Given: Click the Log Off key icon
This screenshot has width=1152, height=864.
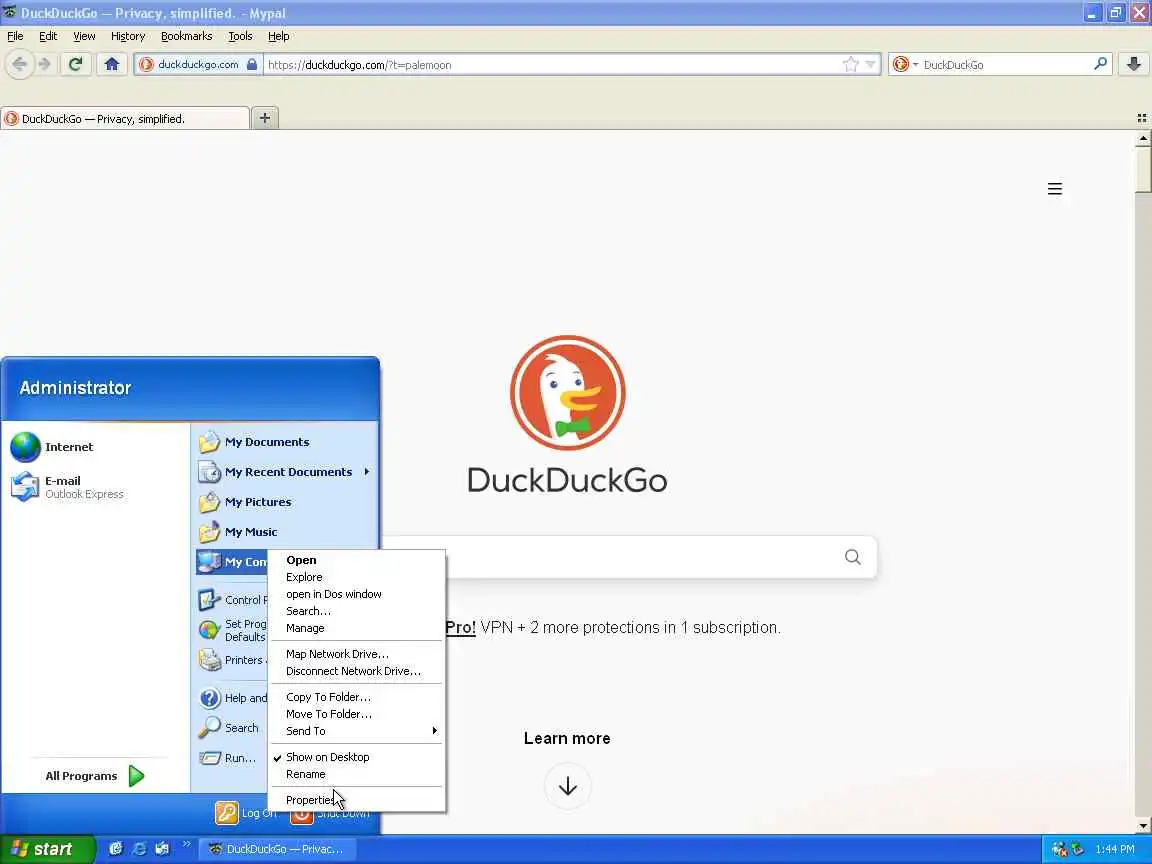Looking at the screenshot, I should tap(226, 813).
